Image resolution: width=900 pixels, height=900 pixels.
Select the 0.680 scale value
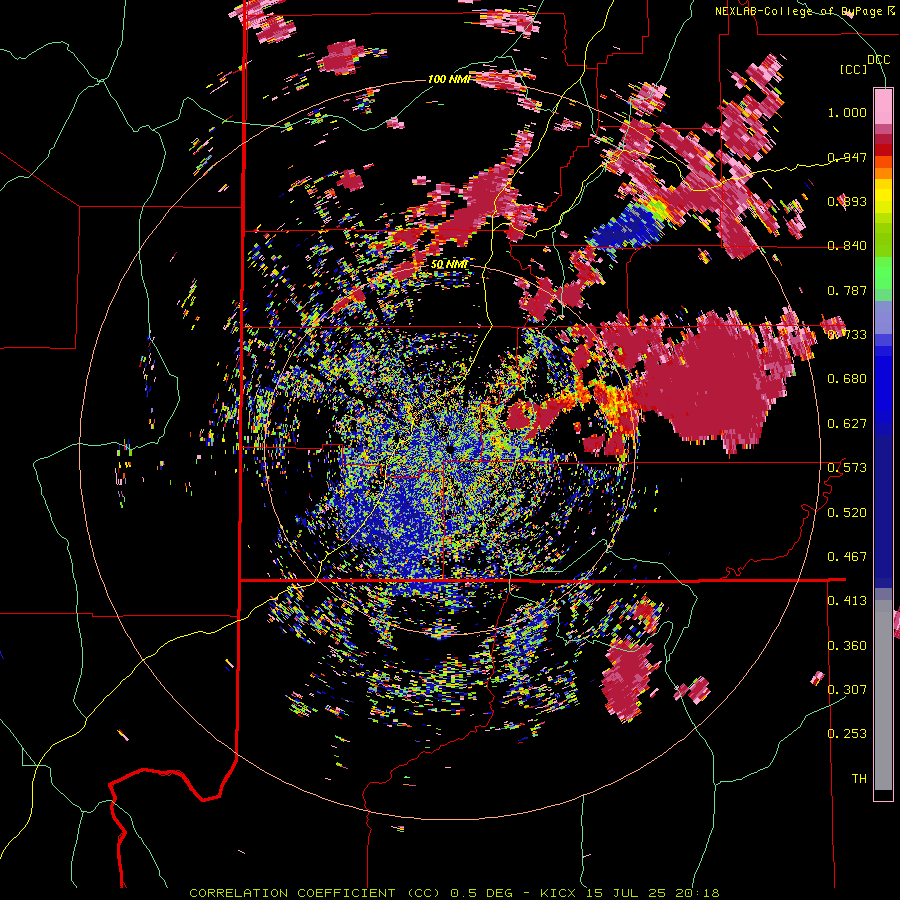pos(847,379)
